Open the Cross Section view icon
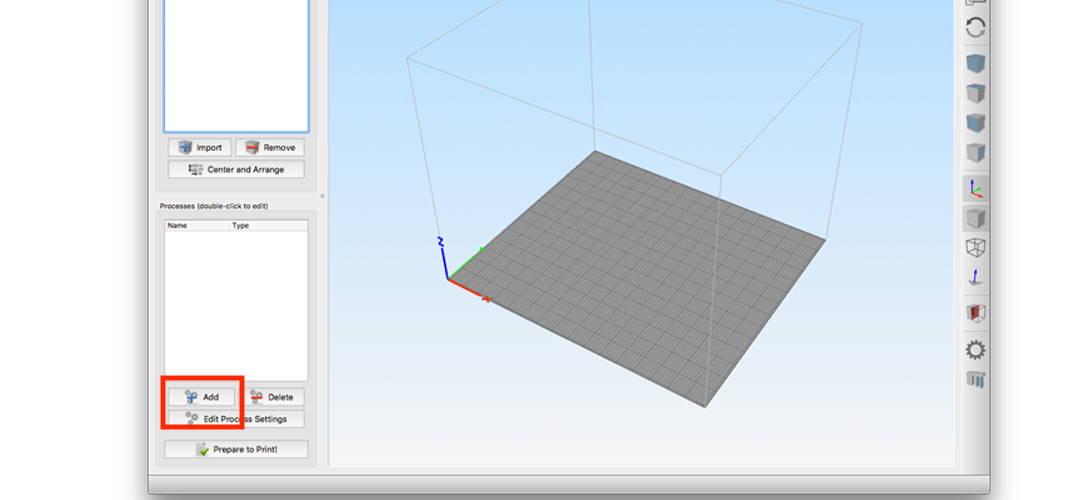This screenshot has width=1080, height=500. point(975,313)
